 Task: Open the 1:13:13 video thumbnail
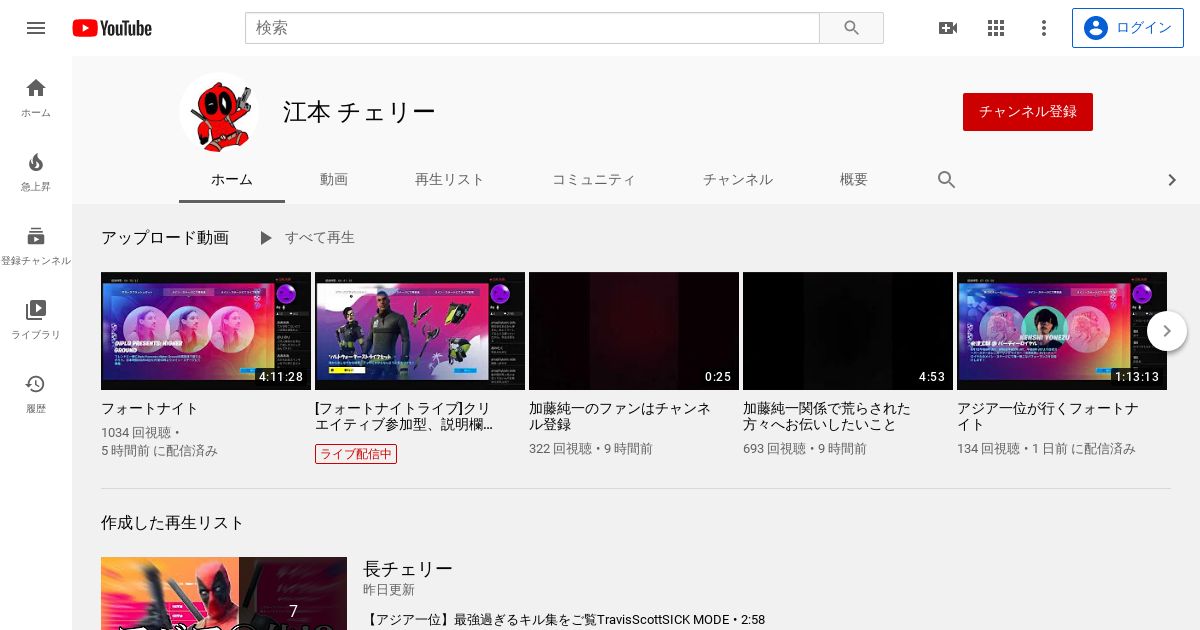tap(1062, 331)
